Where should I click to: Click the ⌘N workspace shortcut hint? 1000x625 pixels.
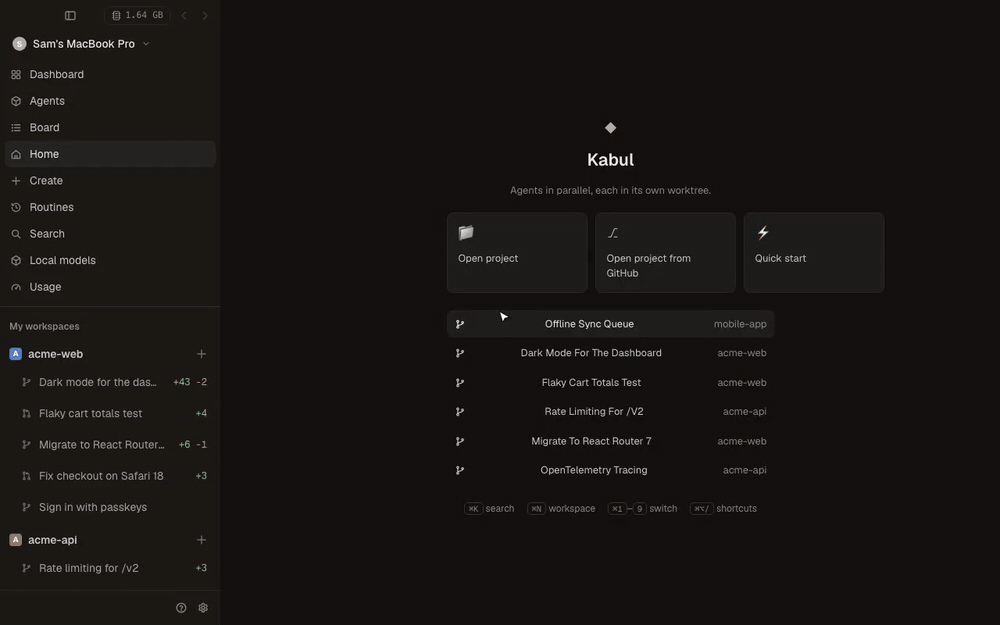[561, 508]
